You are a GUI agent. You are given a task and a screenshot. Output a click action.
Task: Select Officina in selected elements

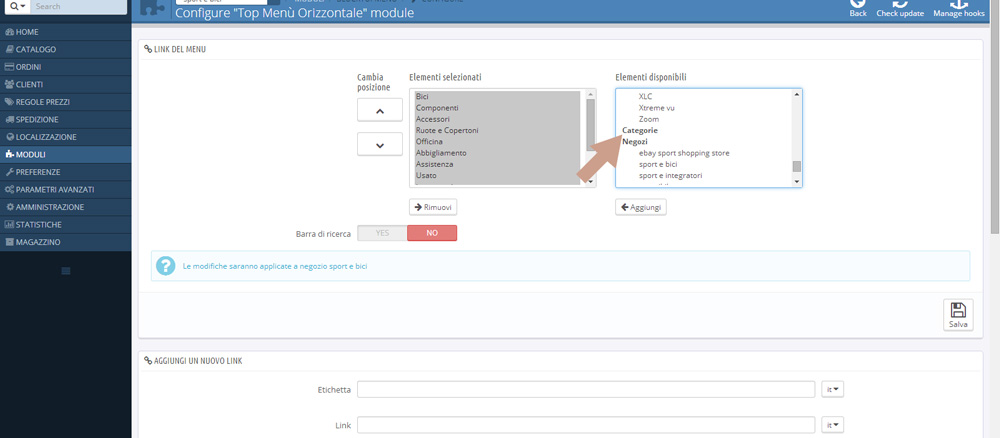tap(497, 142)
